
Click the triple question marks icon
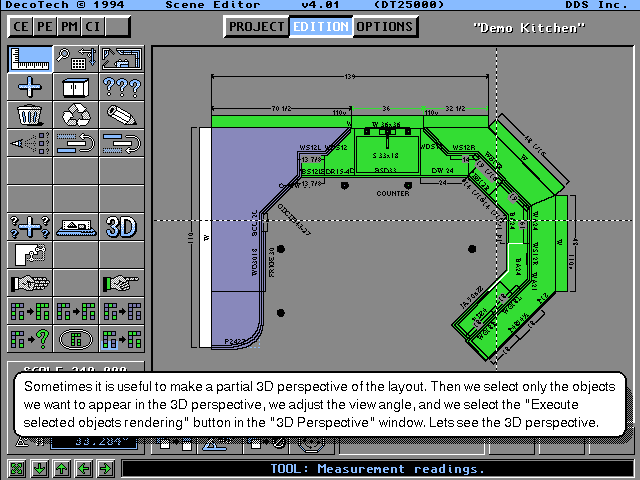[x=122, y=87]
